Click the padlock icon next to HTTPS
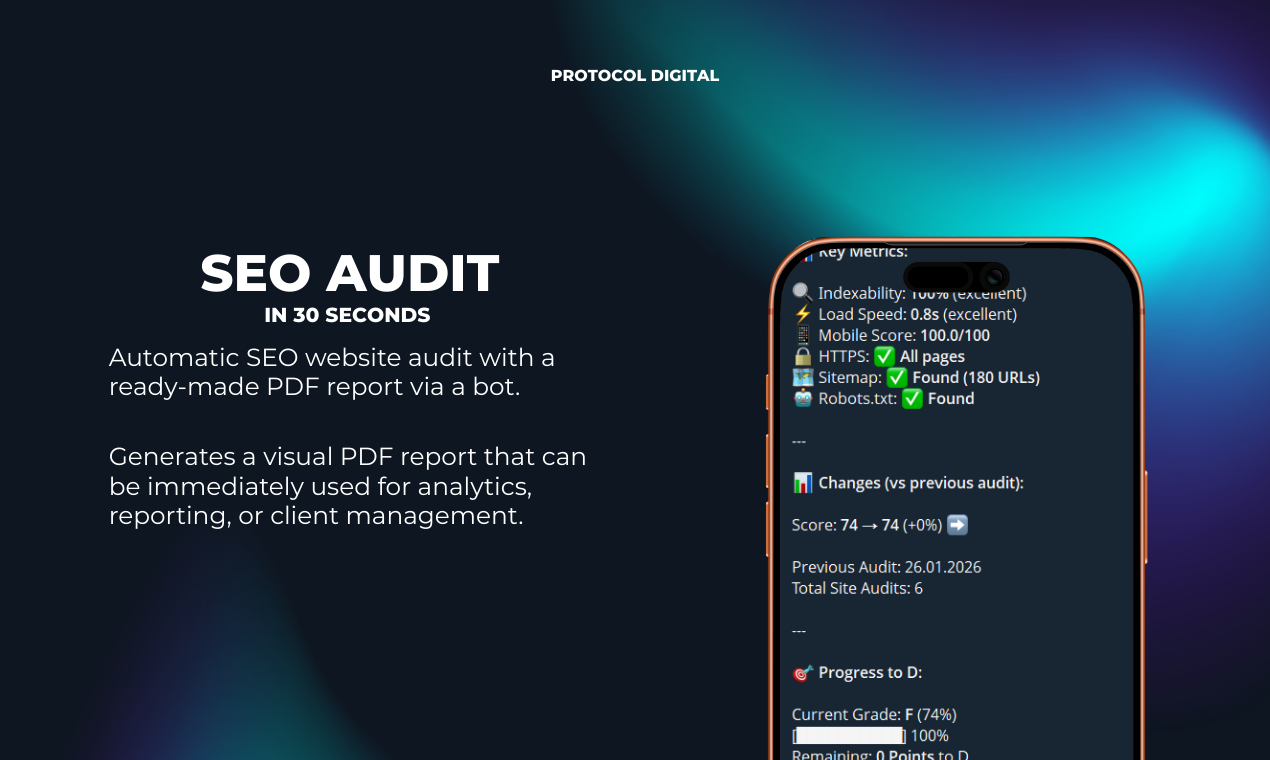 [802, 355]
